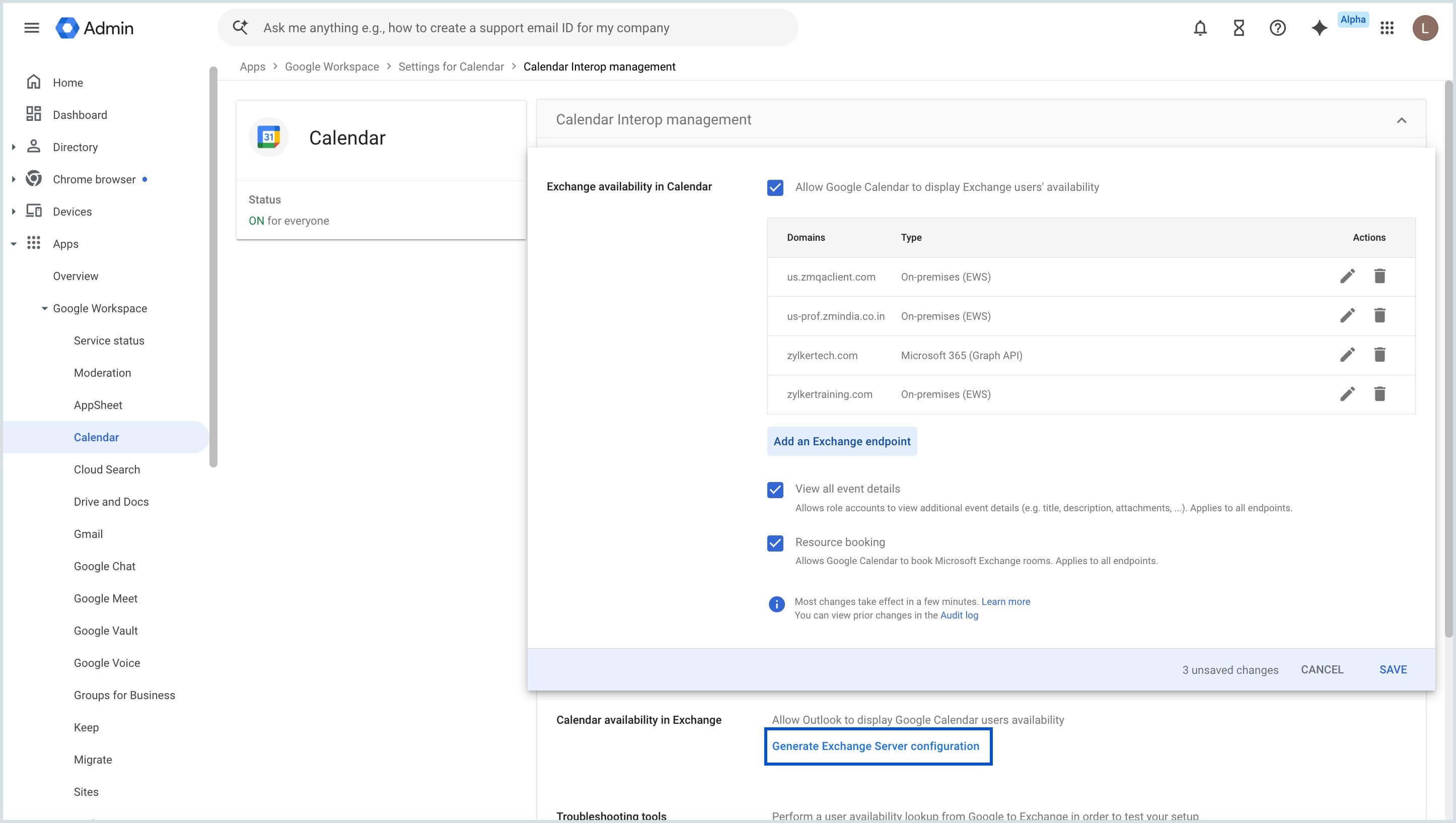1456x823 pixels.
Task: Click the Alpha badge
Action: [x=1353, y=19]
